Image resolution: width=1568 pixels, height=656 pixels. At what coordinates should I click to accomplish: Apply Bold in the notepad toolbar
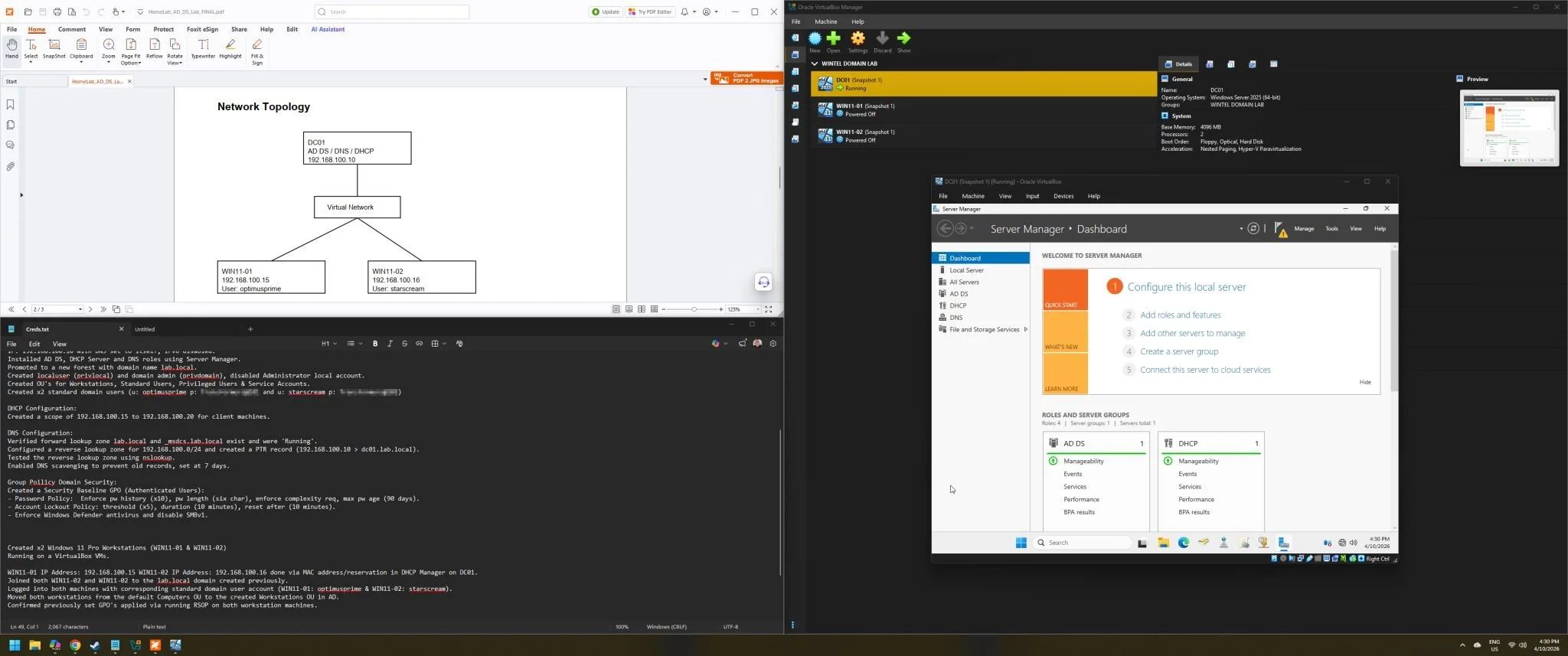tap(375, 344)
